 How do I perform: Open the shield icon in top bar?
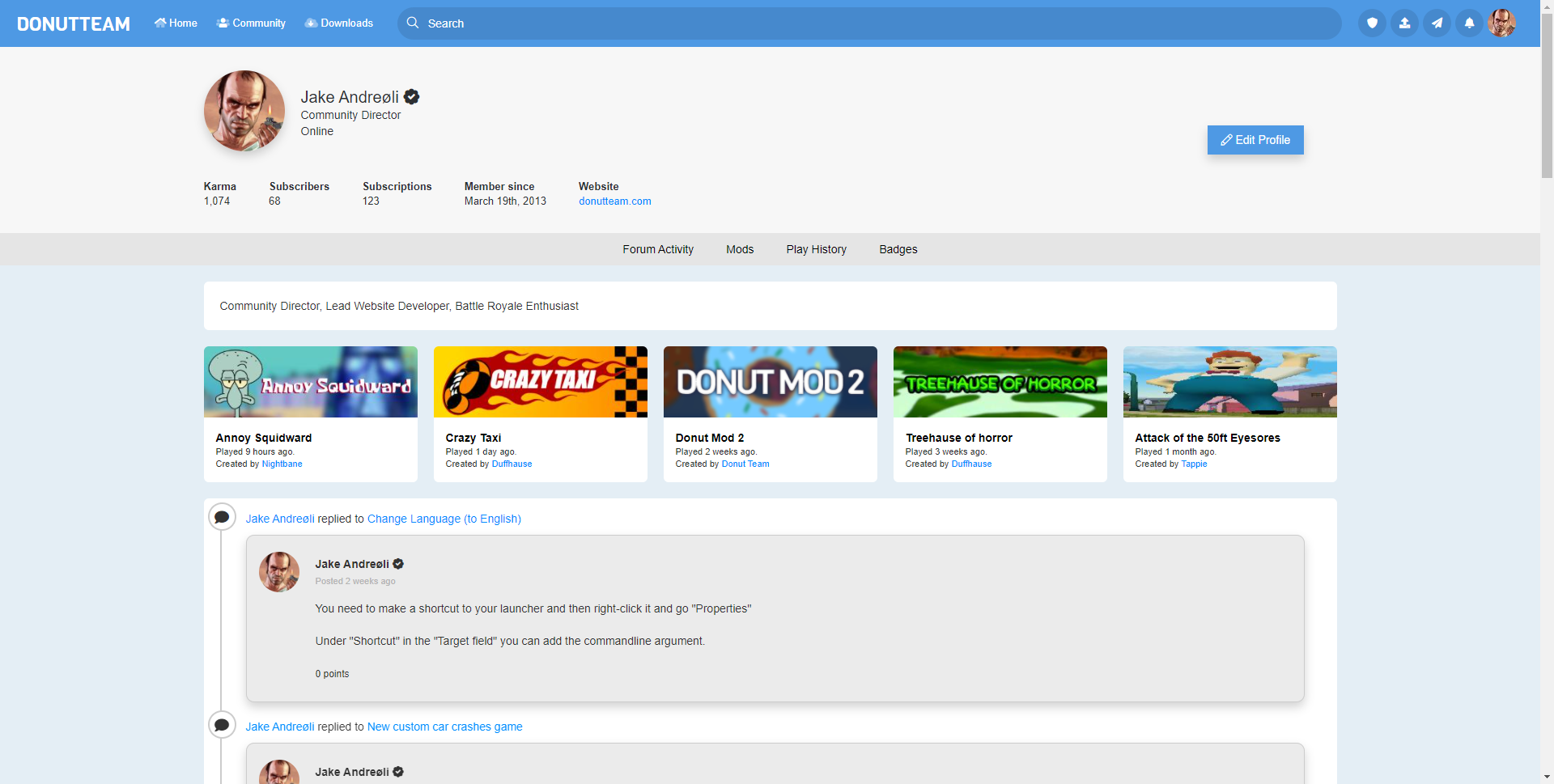click(x=1372, y=23)
